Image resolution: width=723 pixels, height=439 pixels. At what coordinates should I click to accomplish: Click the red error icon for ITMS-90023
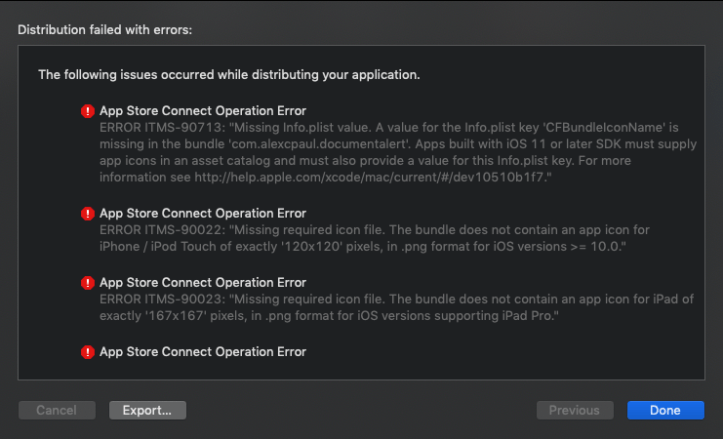point(88,283)
